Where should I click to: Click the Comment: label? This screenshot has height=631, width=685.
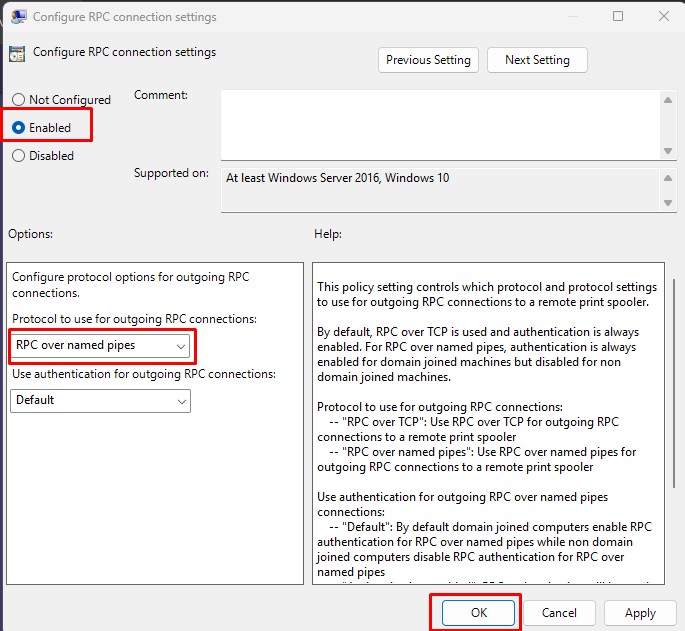click(x=161, y=95)
